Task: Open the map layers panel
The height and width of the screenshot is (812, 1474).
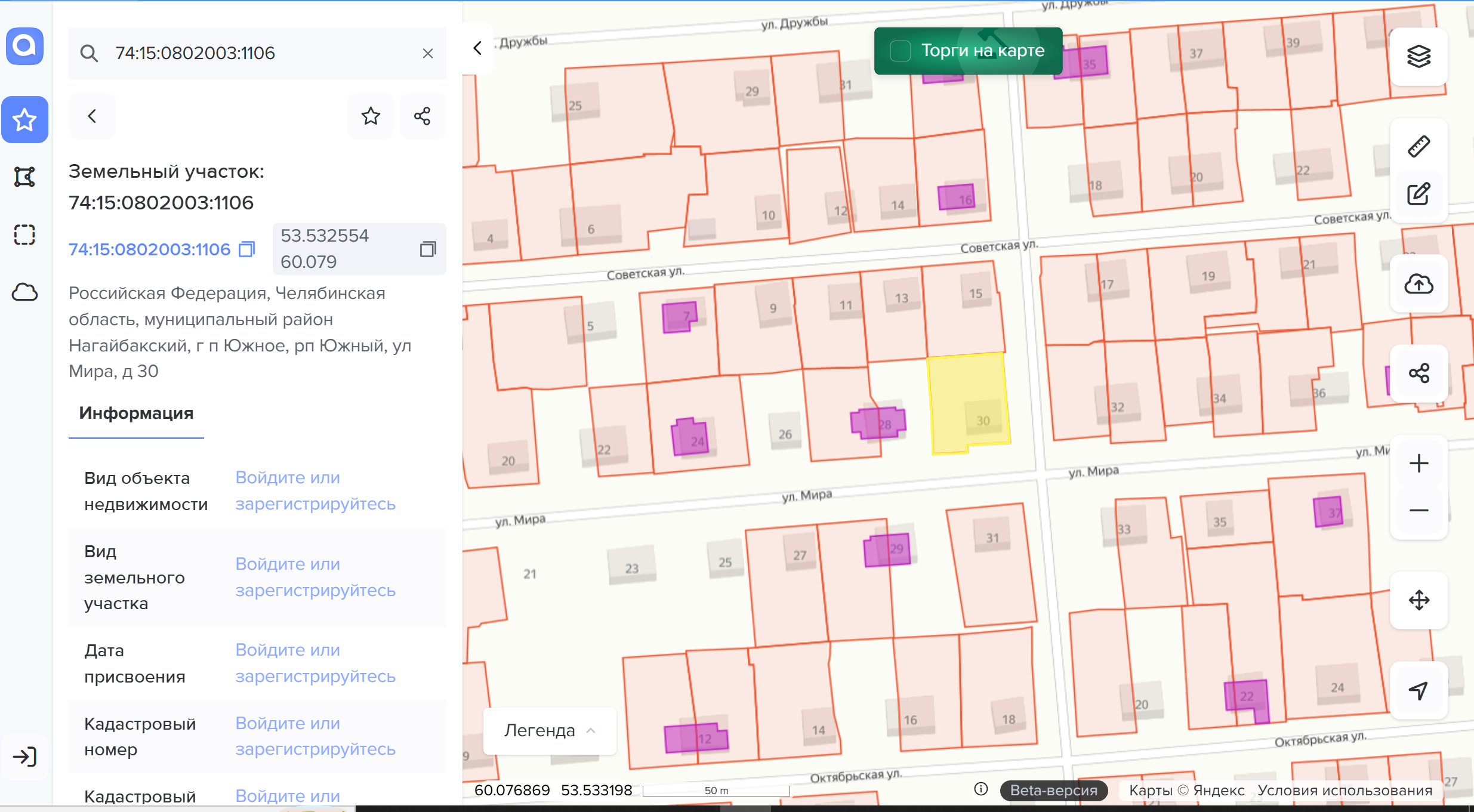Action: point(1419,57)
